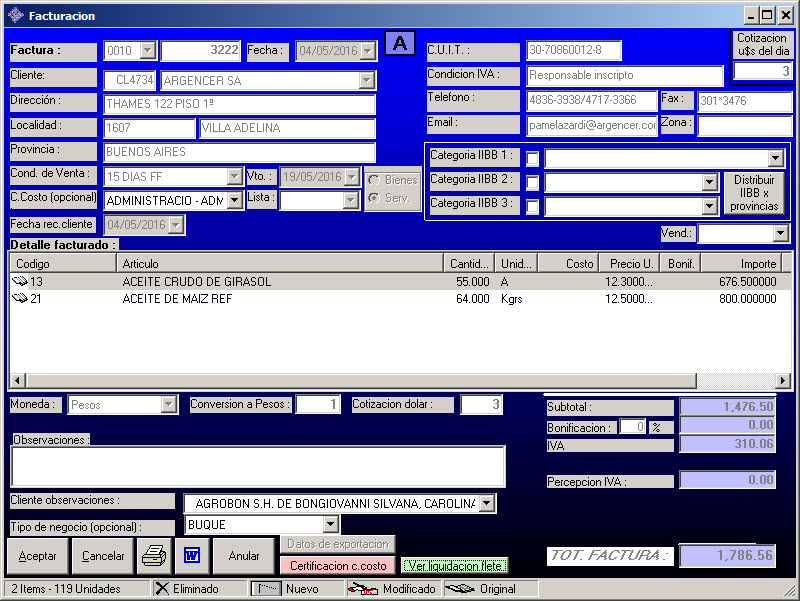Click the Importe column header
Image resolution: width=800 pixels, height=601 pixels.
click(x=739, y=263)
